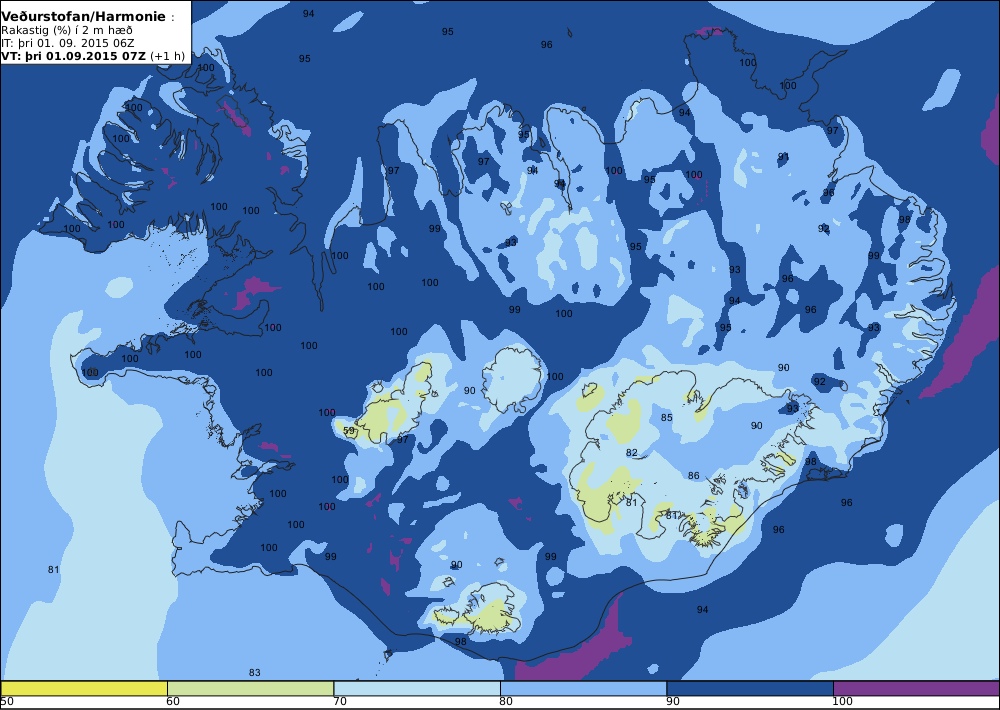Screen dimensions: 1000x710
Task: Select the 'VT: þri 01.09.2015 07Z' valid time line
Action: (x=92, y=56)
